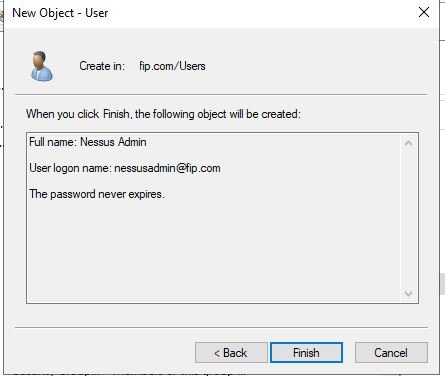Click the Finish button to create user

pos(306,352)
